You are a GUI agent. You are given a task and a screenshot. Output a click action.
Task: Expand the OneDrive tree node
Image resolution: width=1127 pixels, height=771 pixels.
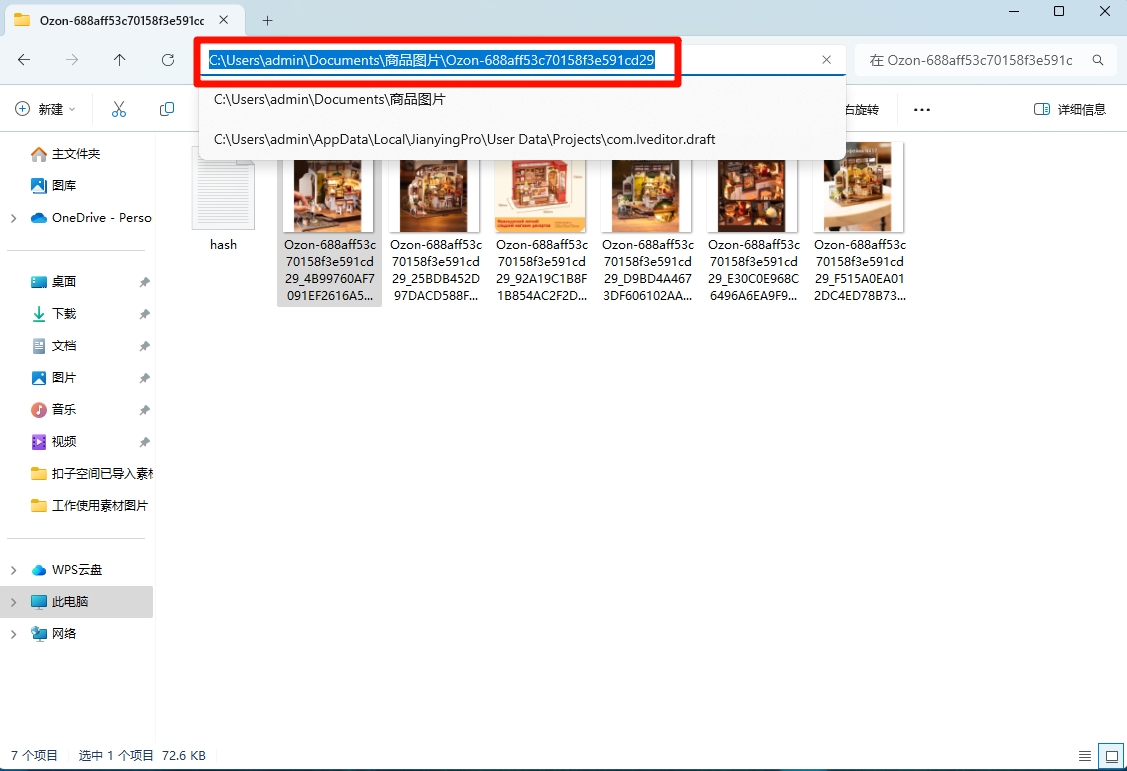(13, 218)
